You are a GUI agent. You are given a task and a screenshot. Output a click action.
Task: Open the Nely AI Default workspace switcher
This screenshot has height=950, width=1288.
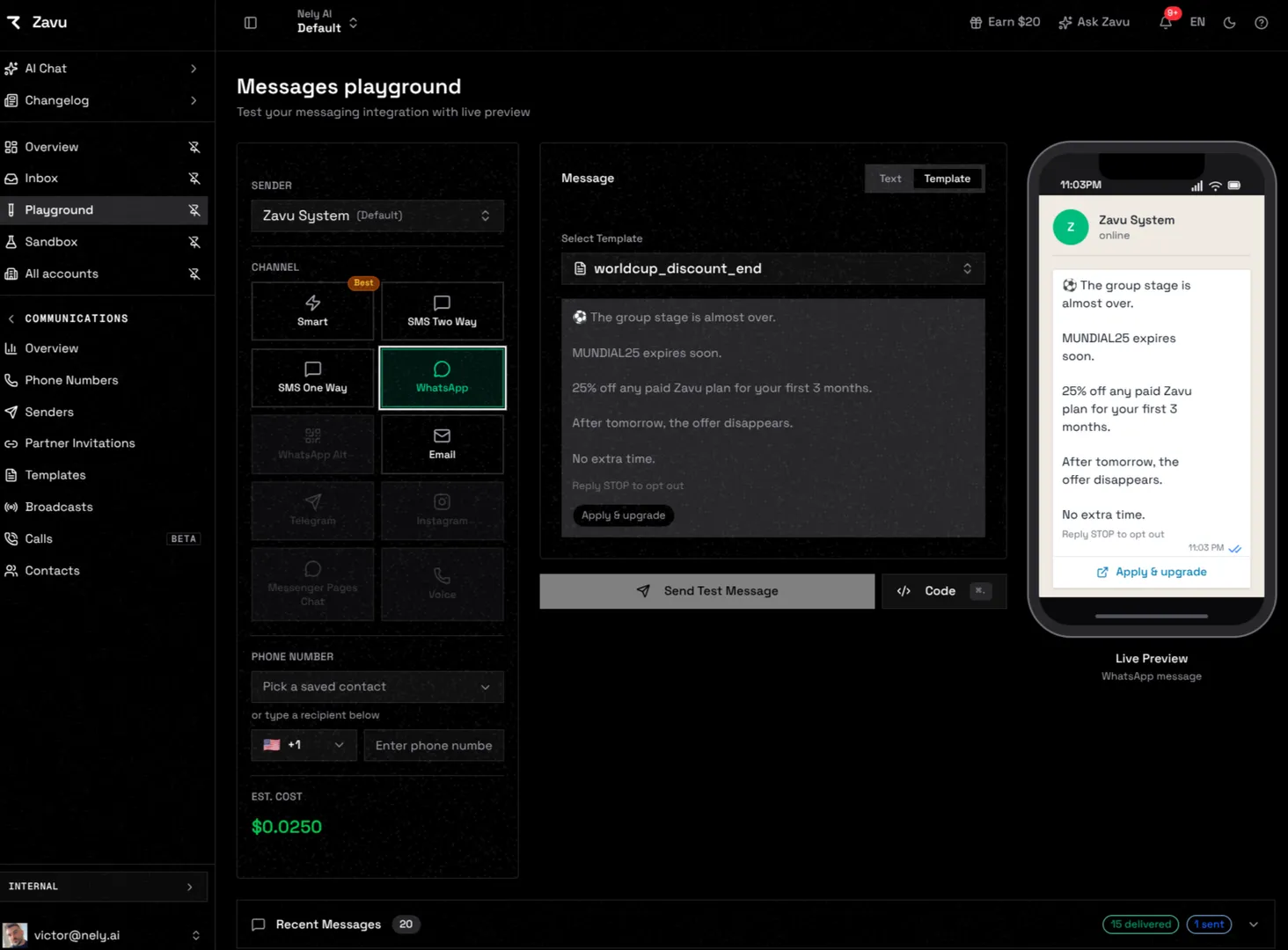(x=326, y=22)
